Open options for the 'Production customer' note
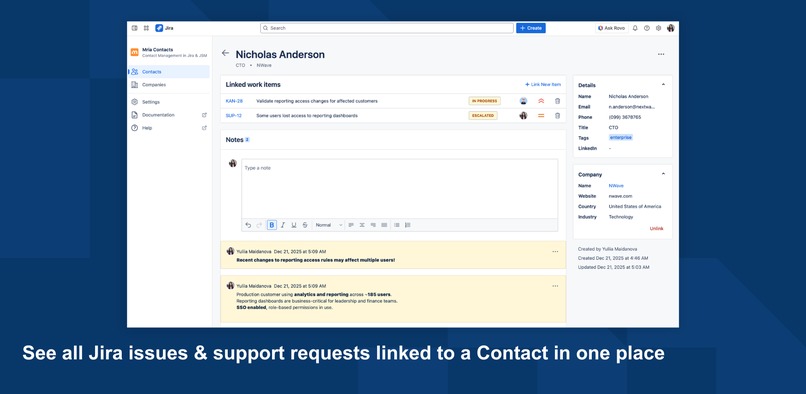The width and height of the screenshot is (806, 394). [555, 286]
